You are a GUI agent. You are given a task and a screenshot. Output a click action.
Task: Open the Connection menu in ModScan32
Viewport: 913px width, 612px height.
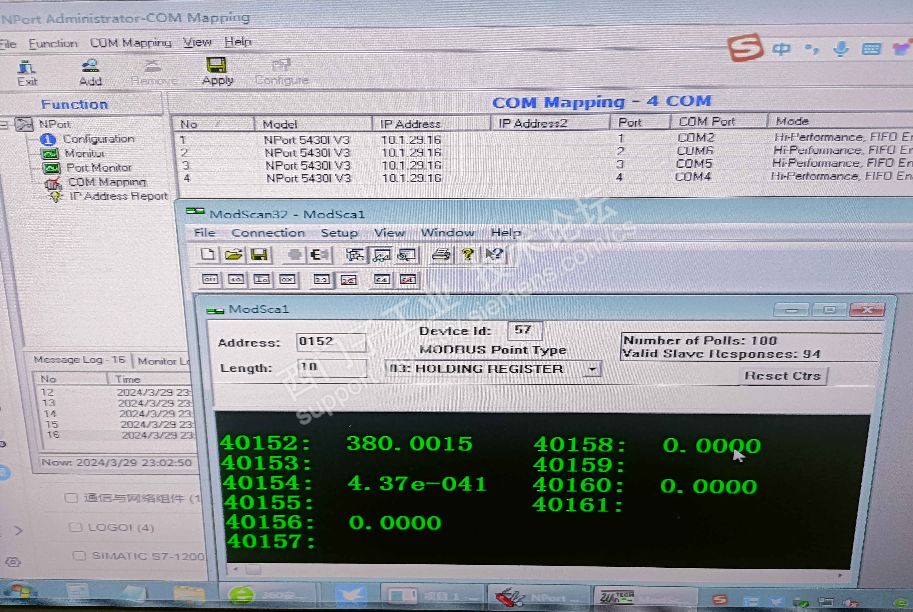click(x=268, y=232)
